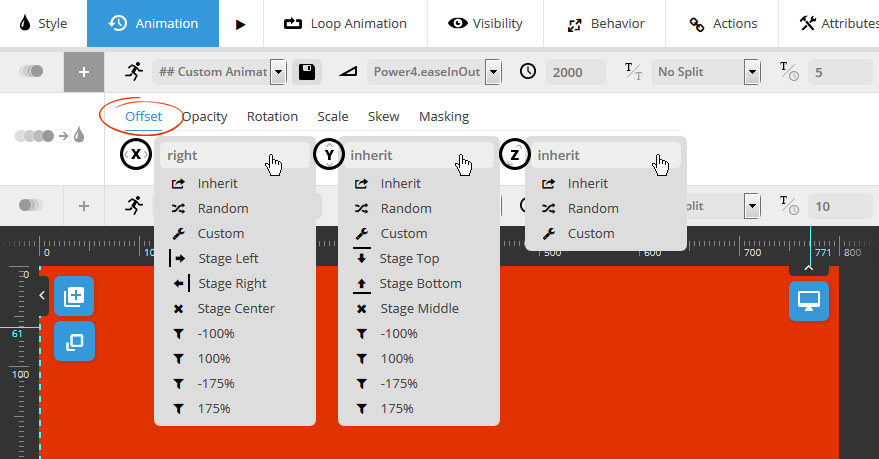Viewport: 879px width, 459px height.
Task: Select the Opacity sub-tab
Action: [x=204, y=116]
